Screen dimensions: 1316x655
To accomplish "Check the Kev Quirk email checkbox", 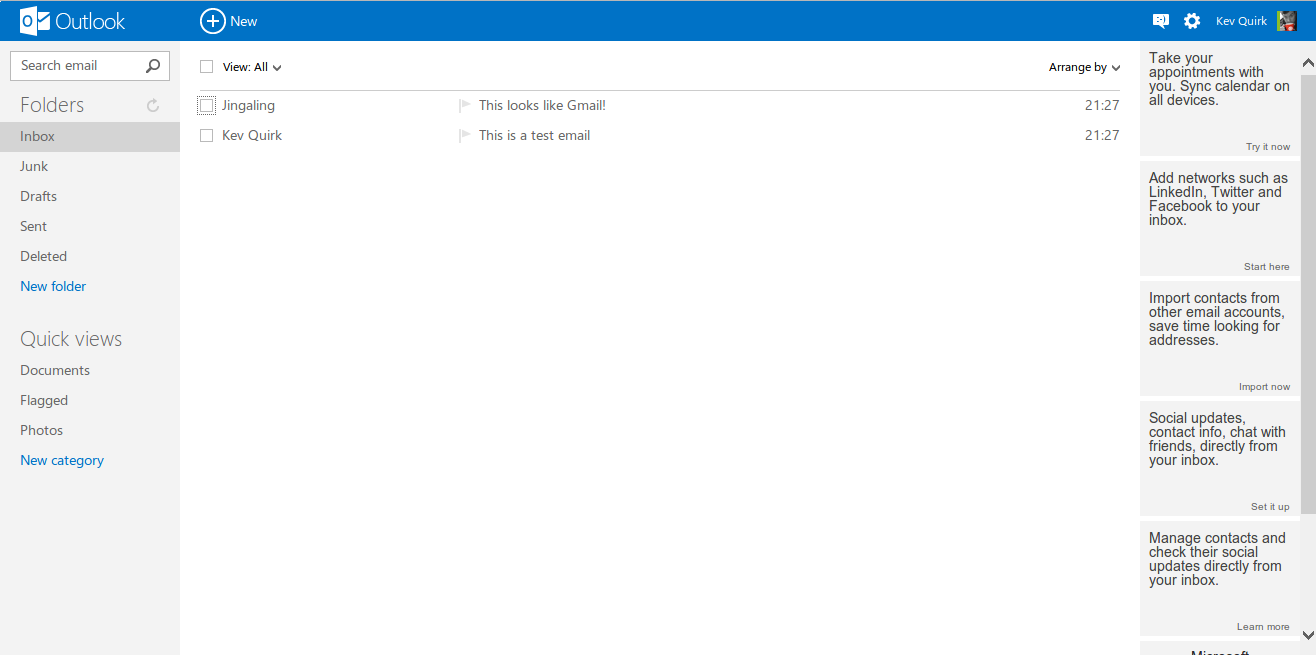I will [207, 135].
